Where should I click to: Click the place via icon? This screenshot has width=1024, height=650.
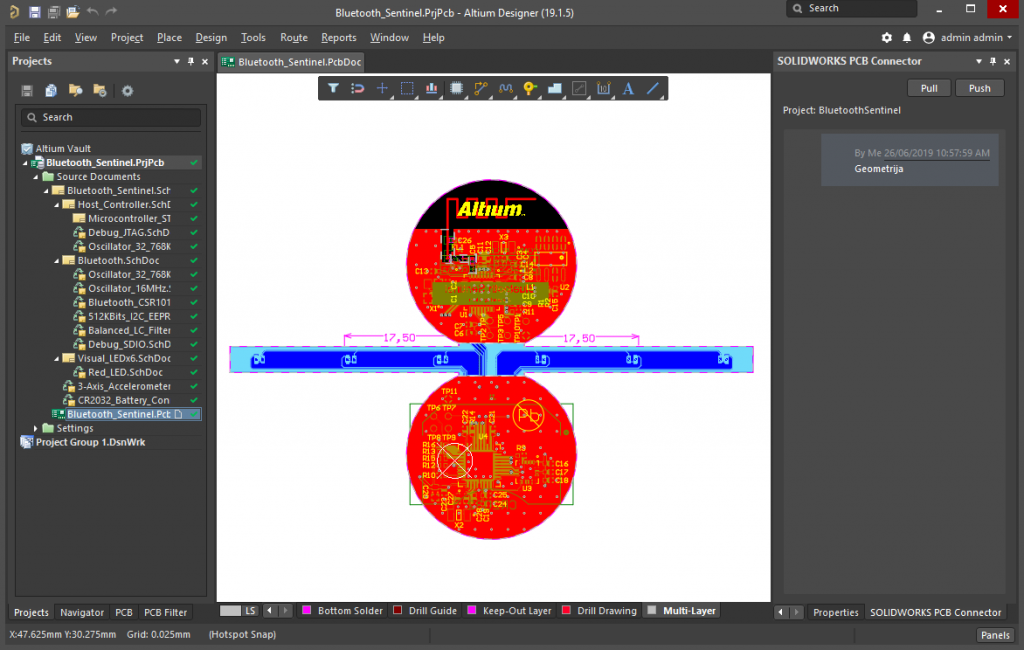pos(530,88)
